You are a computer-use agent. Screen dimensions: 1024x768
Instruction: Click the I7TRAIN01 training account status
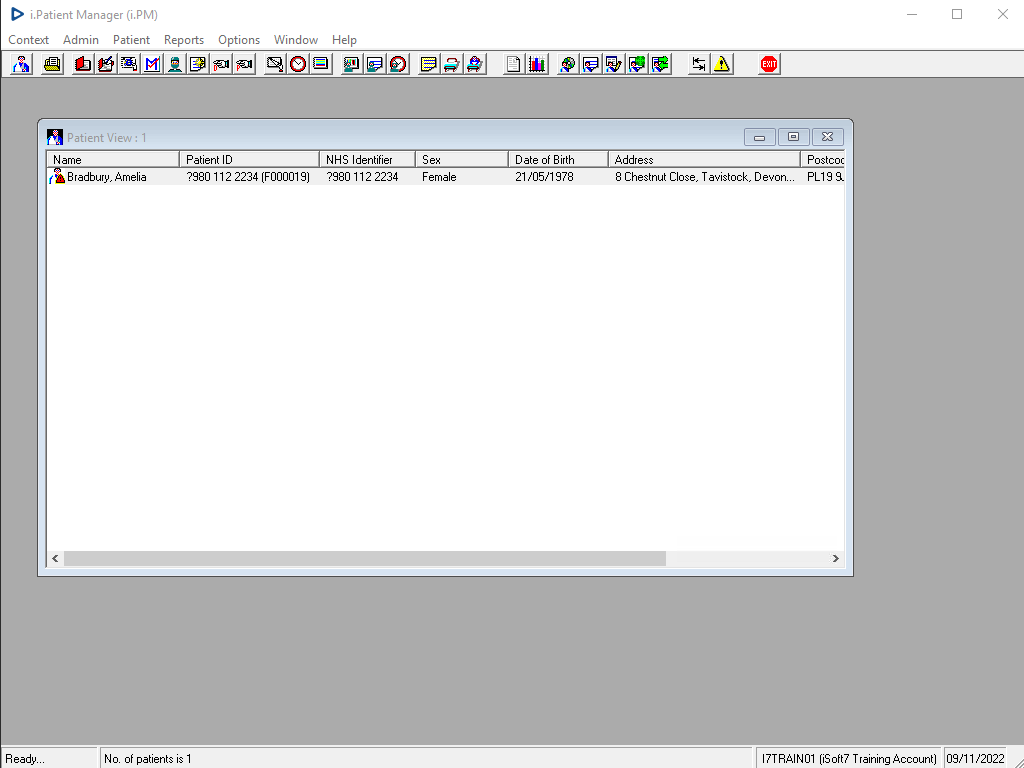pyautogui.click(x=849, y=759)
